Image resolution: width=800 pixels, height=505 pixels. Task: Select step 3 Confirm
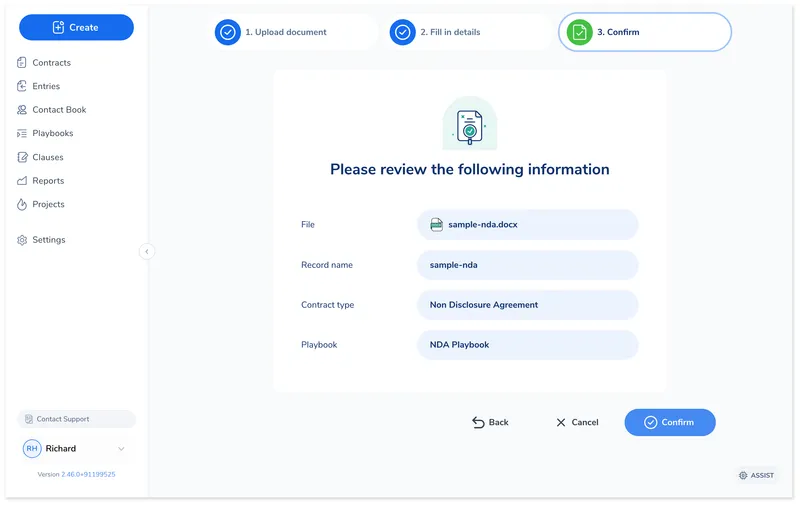pyautogui.click(x=645, y=32)
